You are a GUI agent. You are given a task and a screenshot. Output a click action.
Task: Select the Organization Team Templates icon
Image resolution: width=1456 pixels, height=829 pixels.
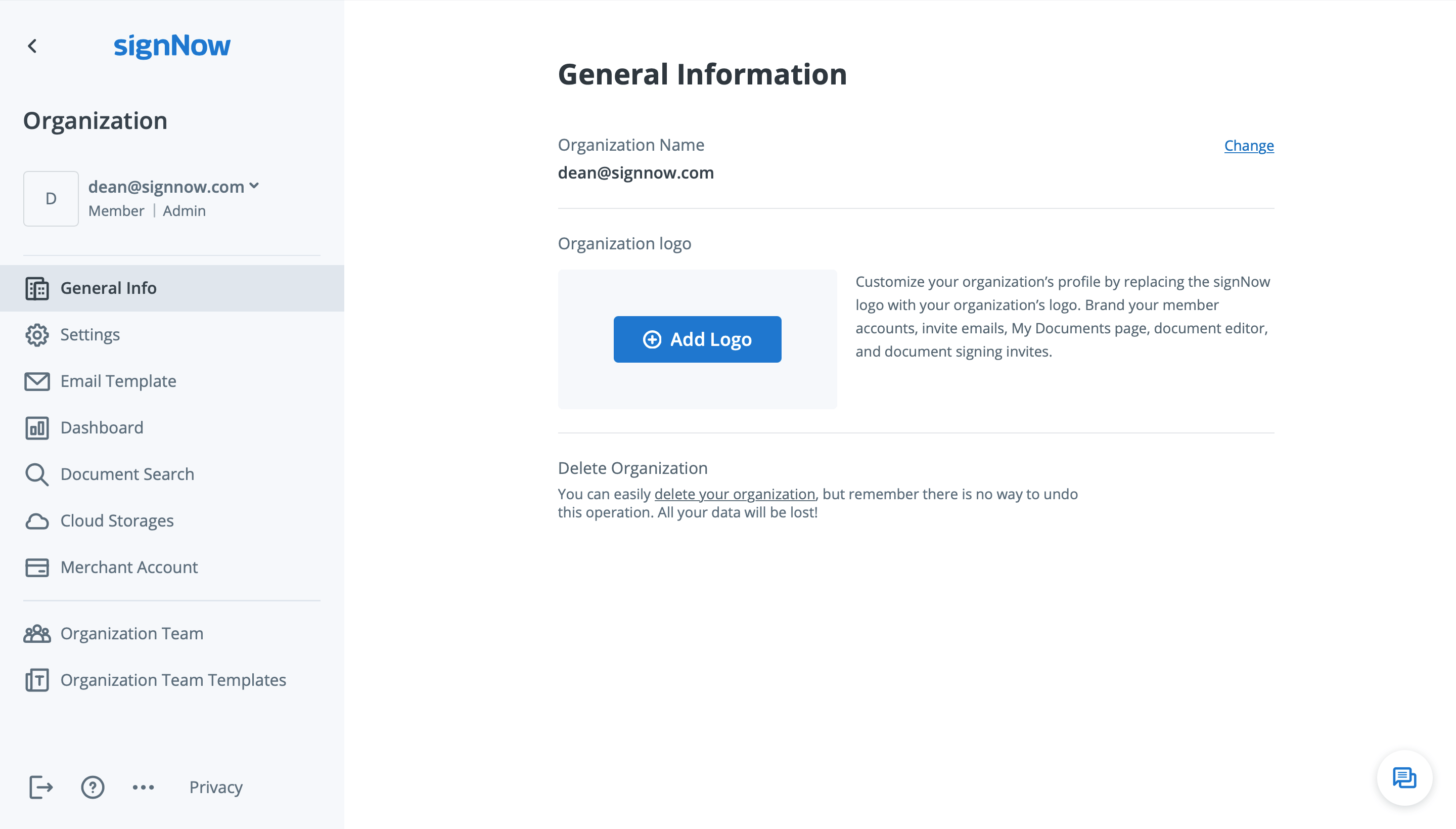[36, 680]
